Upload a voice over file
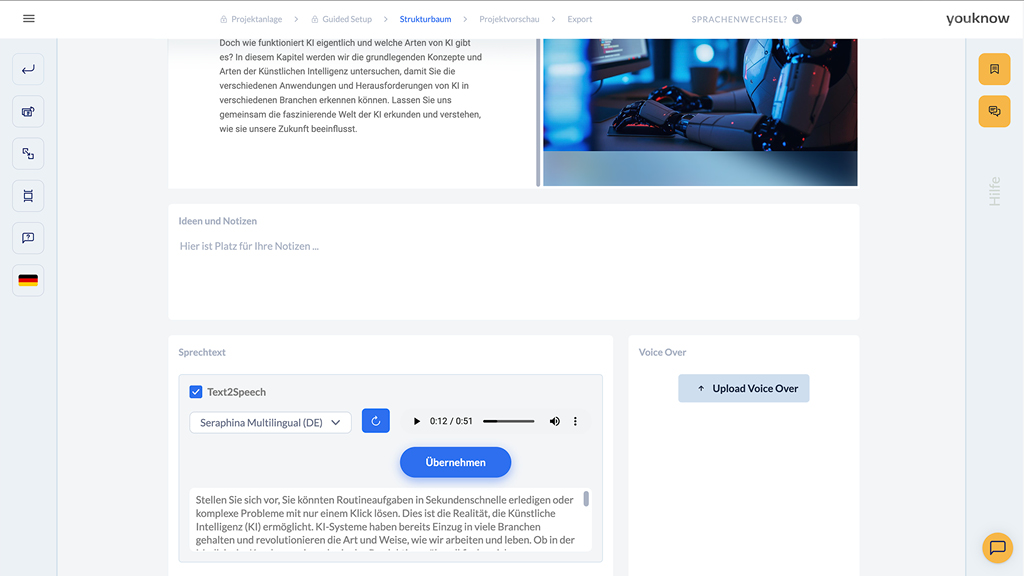This screenshot has width=1024, height=576. (743, 388)
